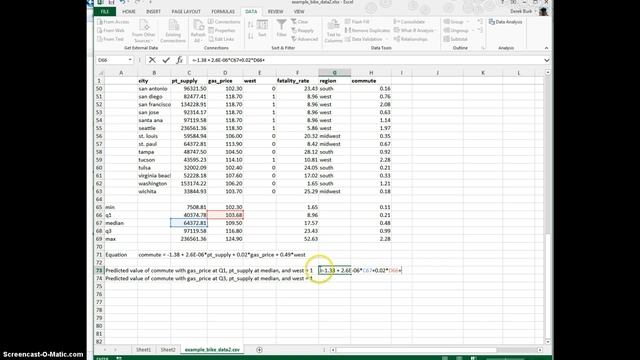The height and width of the screenshot is (360, 640).
Task: Open Existing Connections in the ribbon
Action: coord(173,31)
